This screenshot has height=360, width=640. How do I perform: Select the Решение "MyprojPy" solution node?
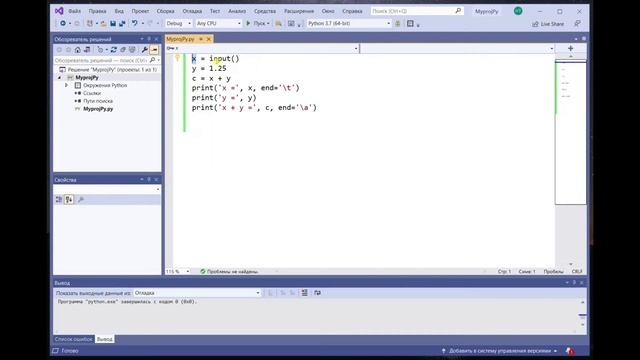tap(112, 70)
